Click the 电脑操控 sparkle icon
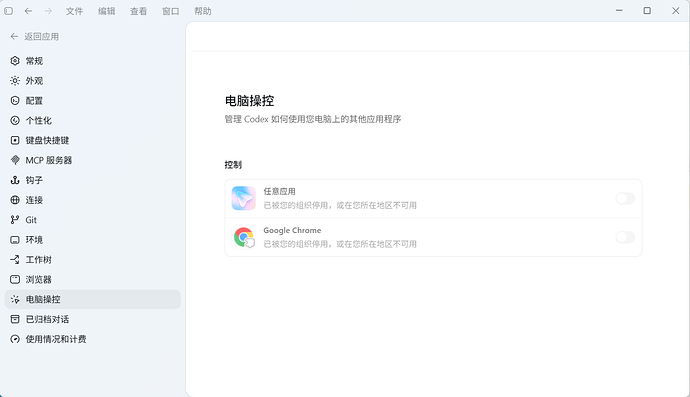 click(x=15, y=299)
